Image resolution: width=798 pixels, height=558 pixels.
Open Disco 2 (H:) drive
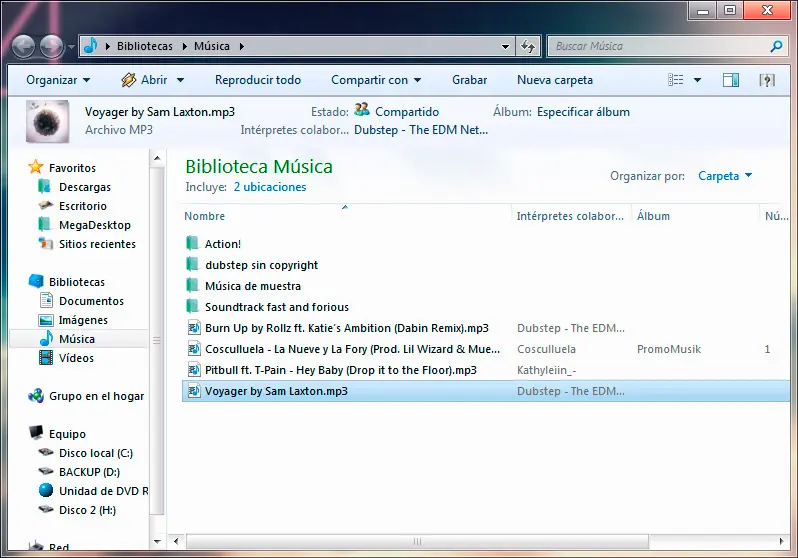(87, 510)
